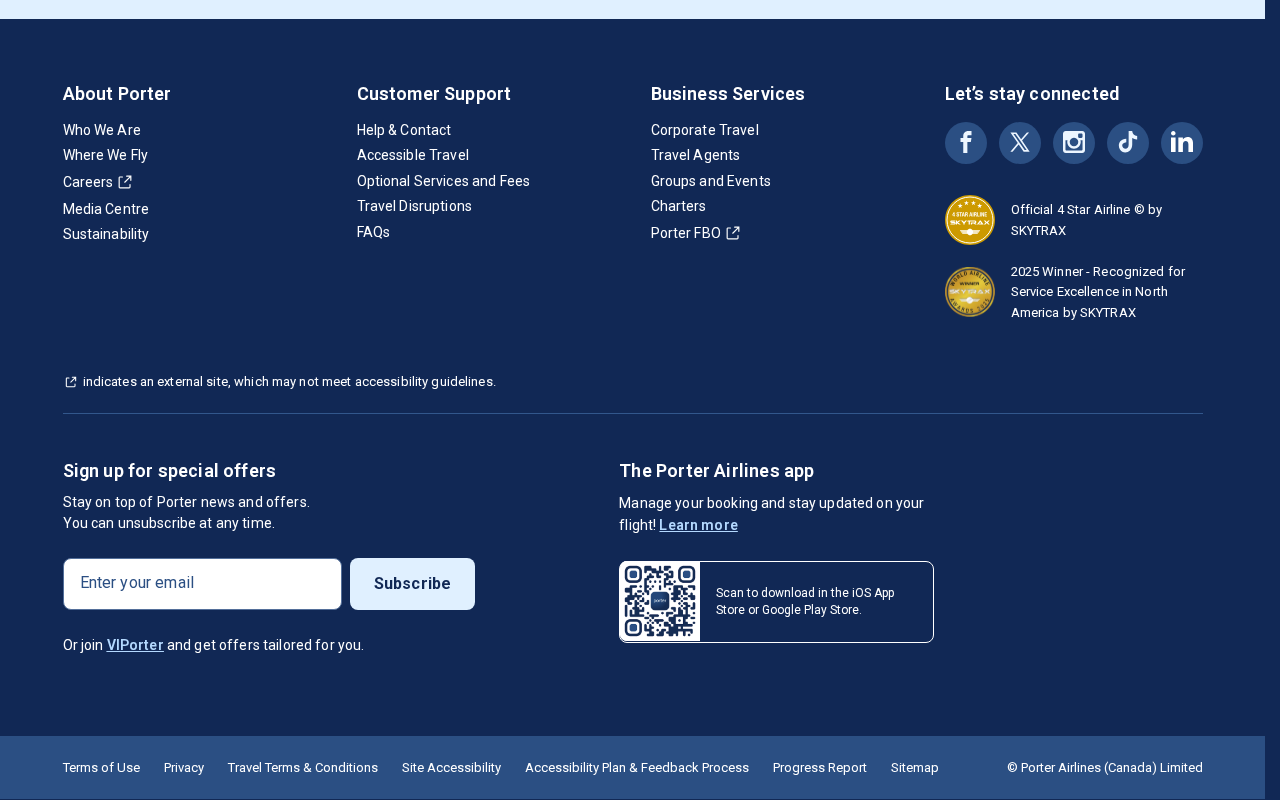Click the external-link icon beside Porter FBO

tap(733, 233)
